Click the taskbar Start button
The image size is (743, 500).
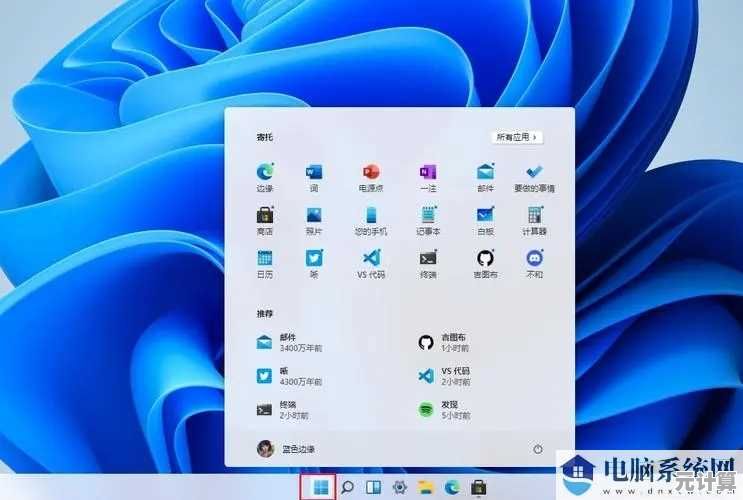click(x=321, y=487)
